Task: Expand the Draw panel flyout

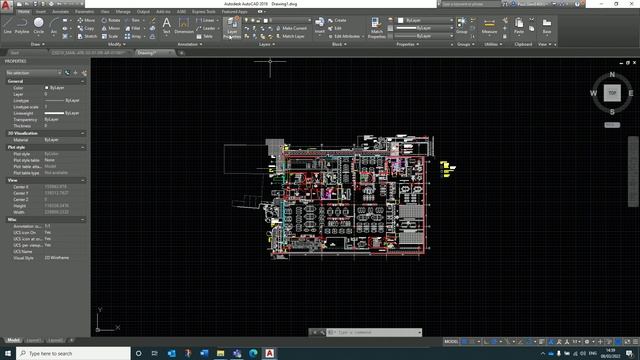Action: coord(38,44)
